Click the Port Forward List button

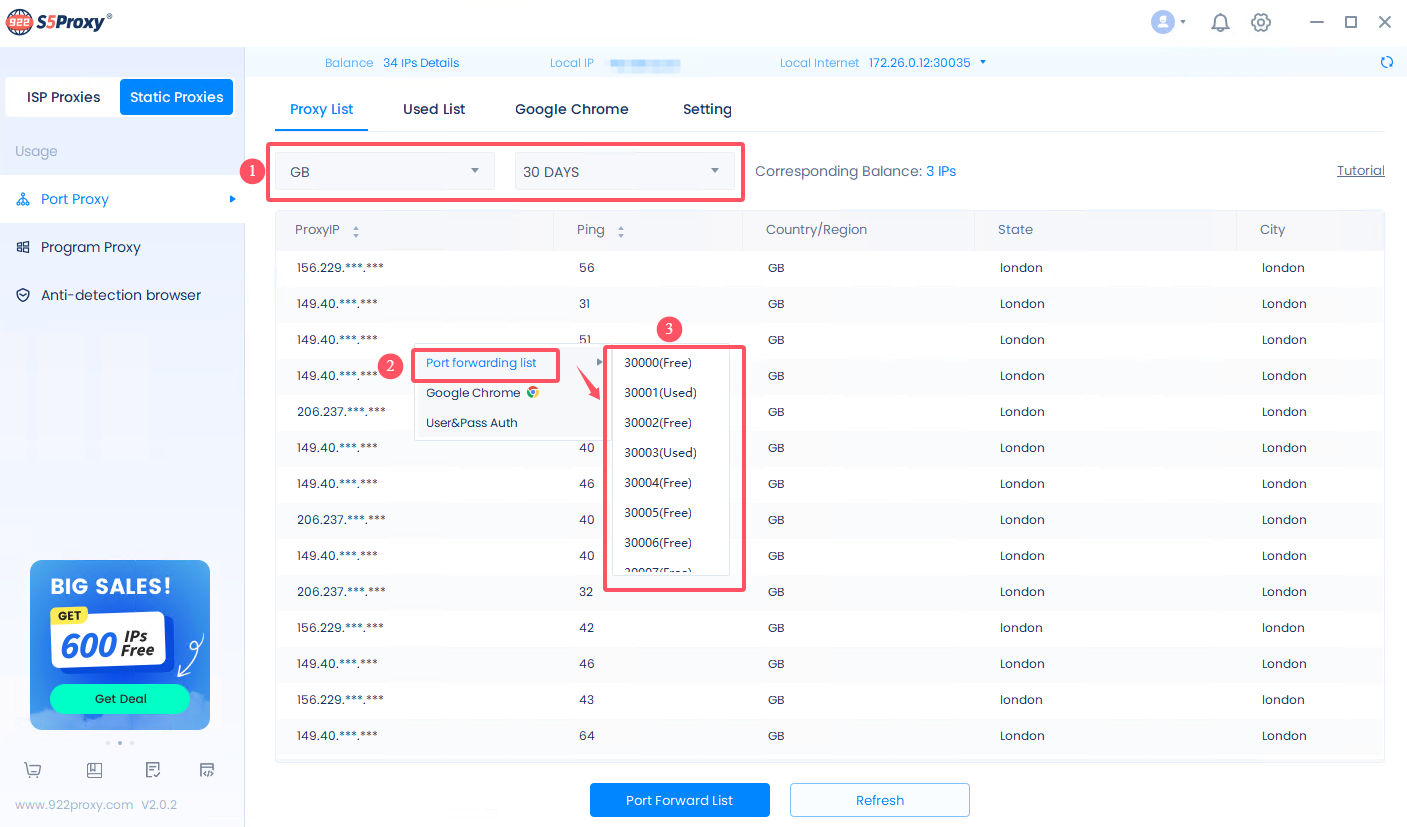[x=679, y=800]
